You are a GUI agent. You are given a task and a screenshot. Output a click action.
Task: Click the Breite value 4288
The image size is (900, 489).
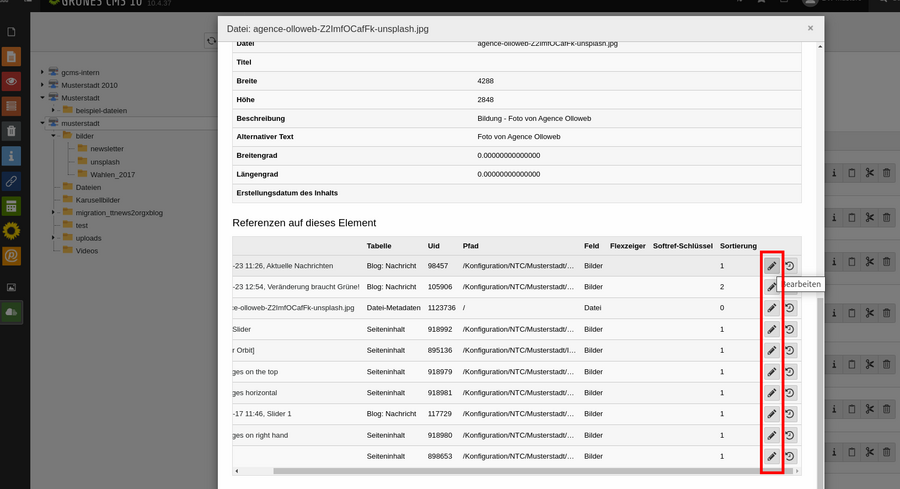[x=485, y=81]
